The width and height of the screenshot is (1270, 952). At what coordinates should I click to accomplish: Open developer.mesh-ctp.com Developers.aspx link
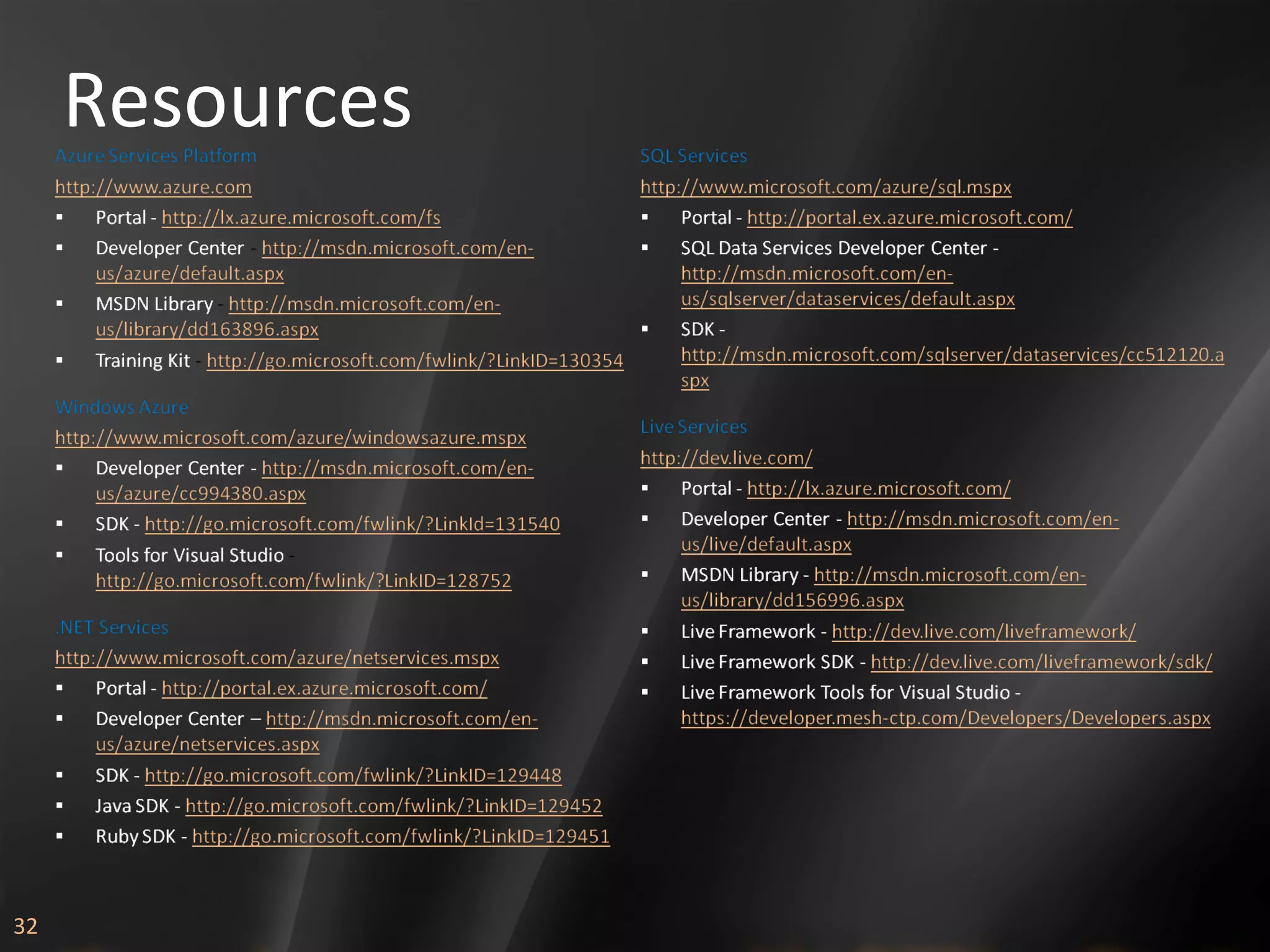click(946, 718)
